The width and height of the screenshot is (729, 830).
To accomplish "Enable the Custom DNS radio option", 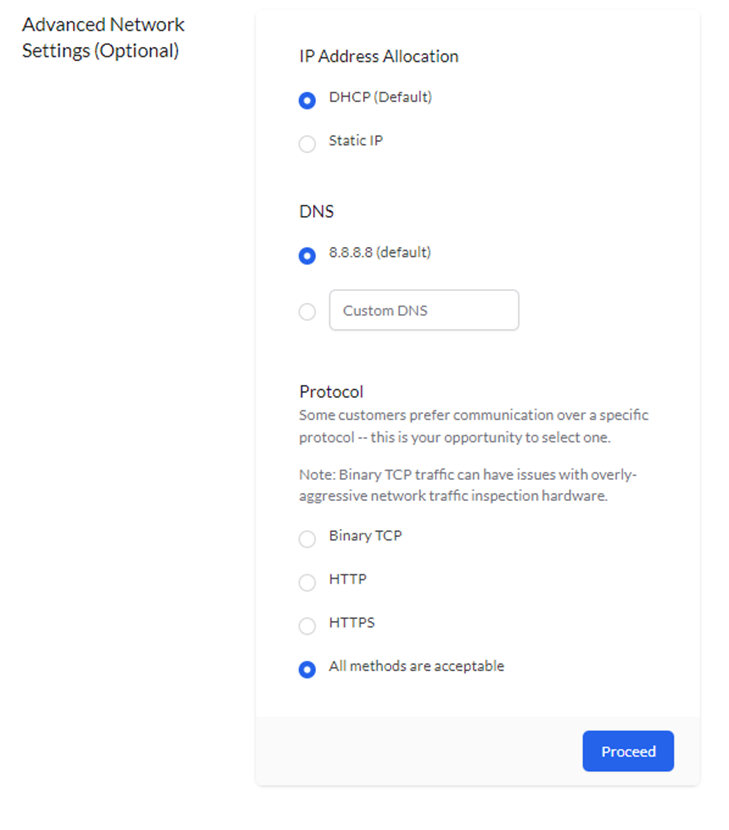I will point(307,312).
